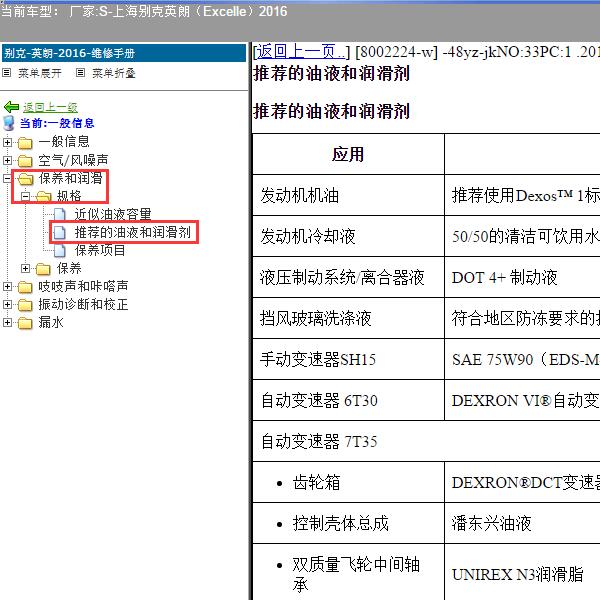Click the 返回上一级 link
Image resolution: width=600 pixels, height=600 pixels.
(51, 108)
